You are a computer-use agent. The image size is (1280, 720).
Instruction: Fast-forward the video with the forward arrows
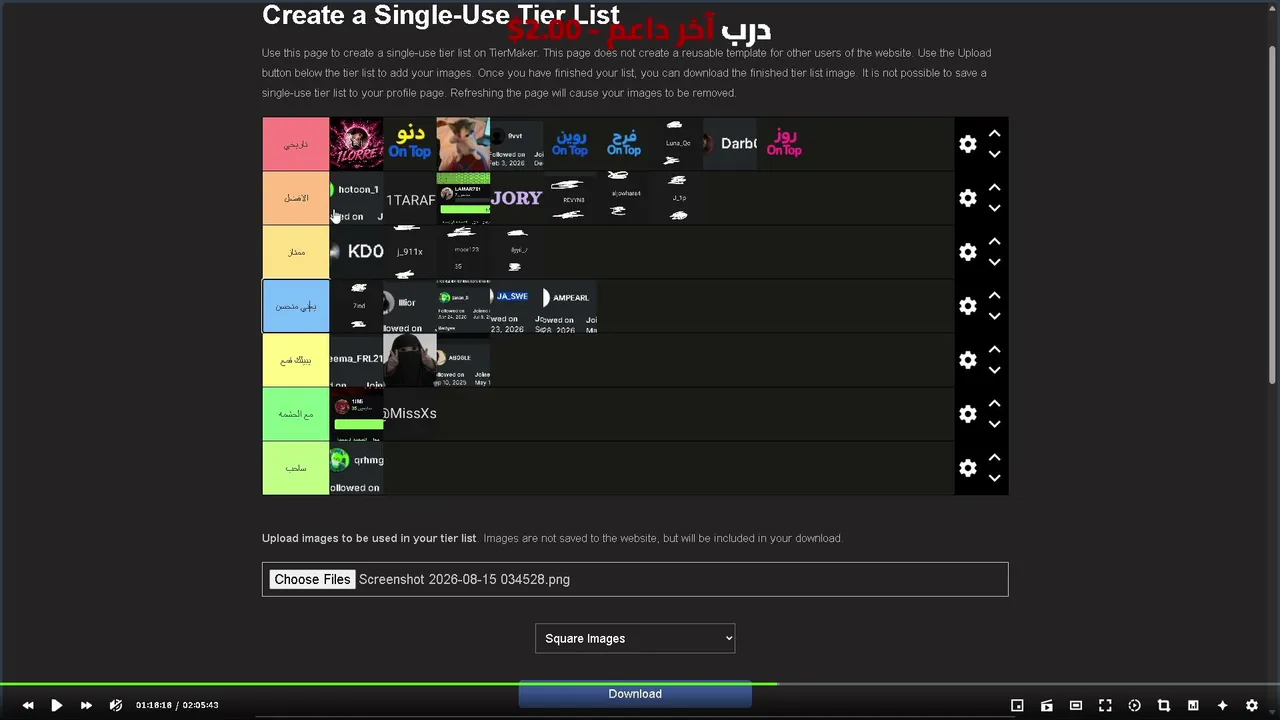(86, 705)
